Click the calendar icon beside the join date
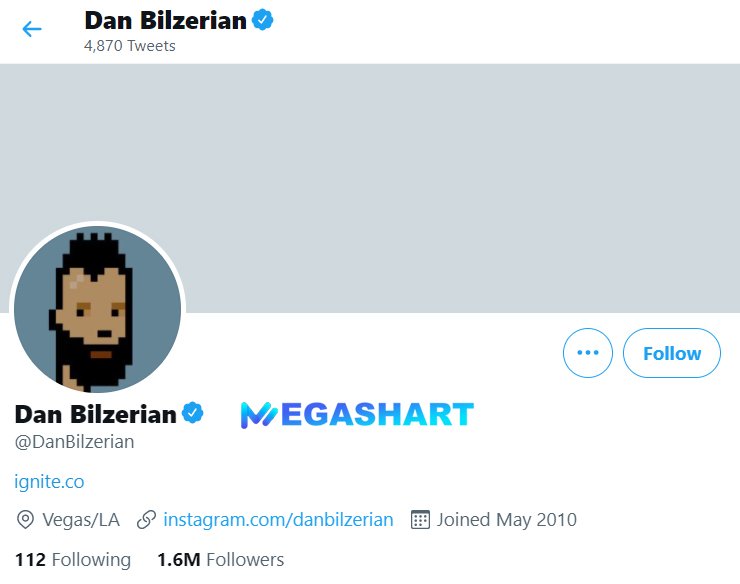This screenshot has height=584, width=740. pos(420,520)
